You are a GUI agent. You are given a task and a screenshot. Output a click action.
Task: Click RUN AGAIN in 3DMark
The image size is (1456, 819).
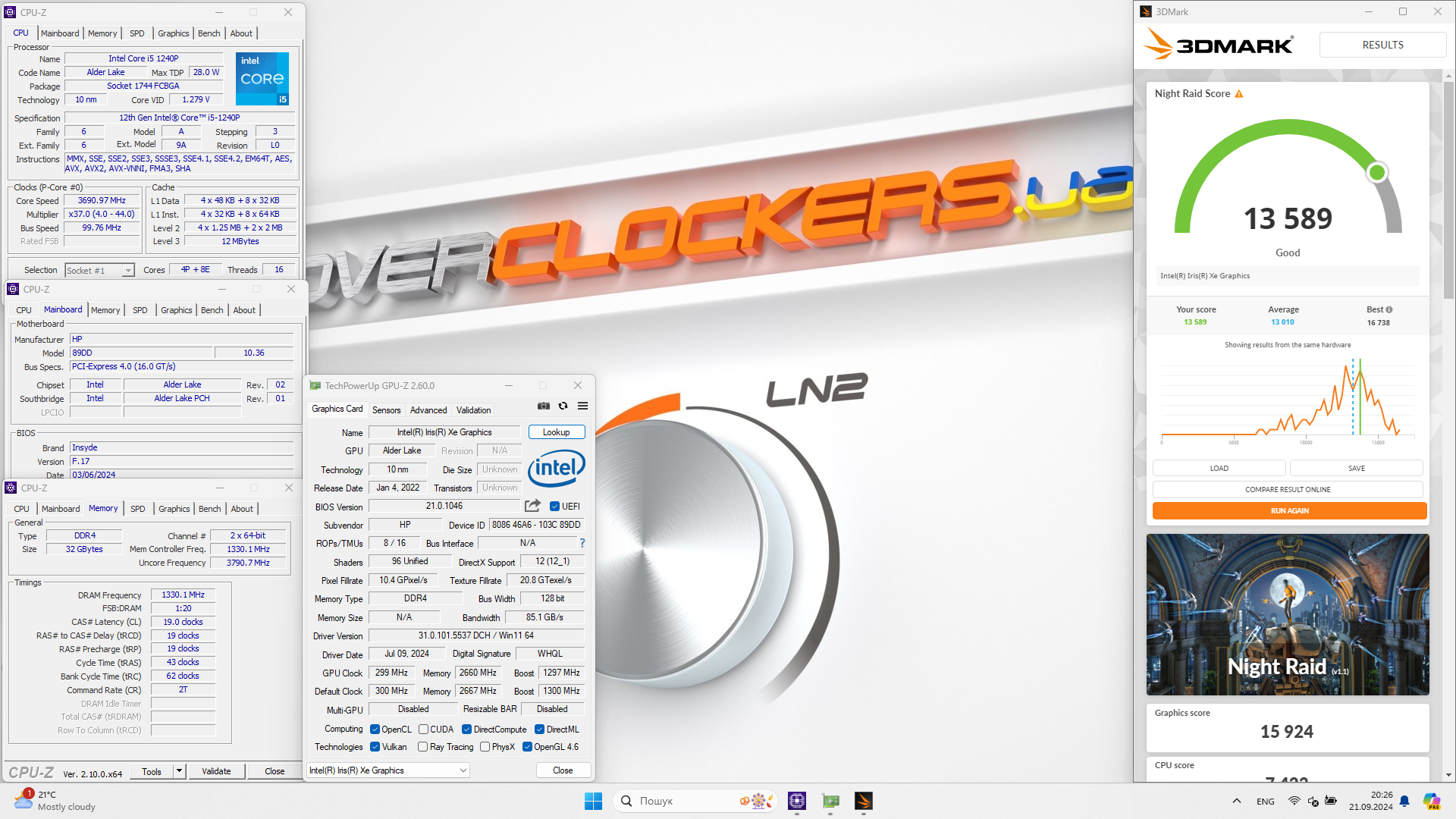click(1289, 510)
